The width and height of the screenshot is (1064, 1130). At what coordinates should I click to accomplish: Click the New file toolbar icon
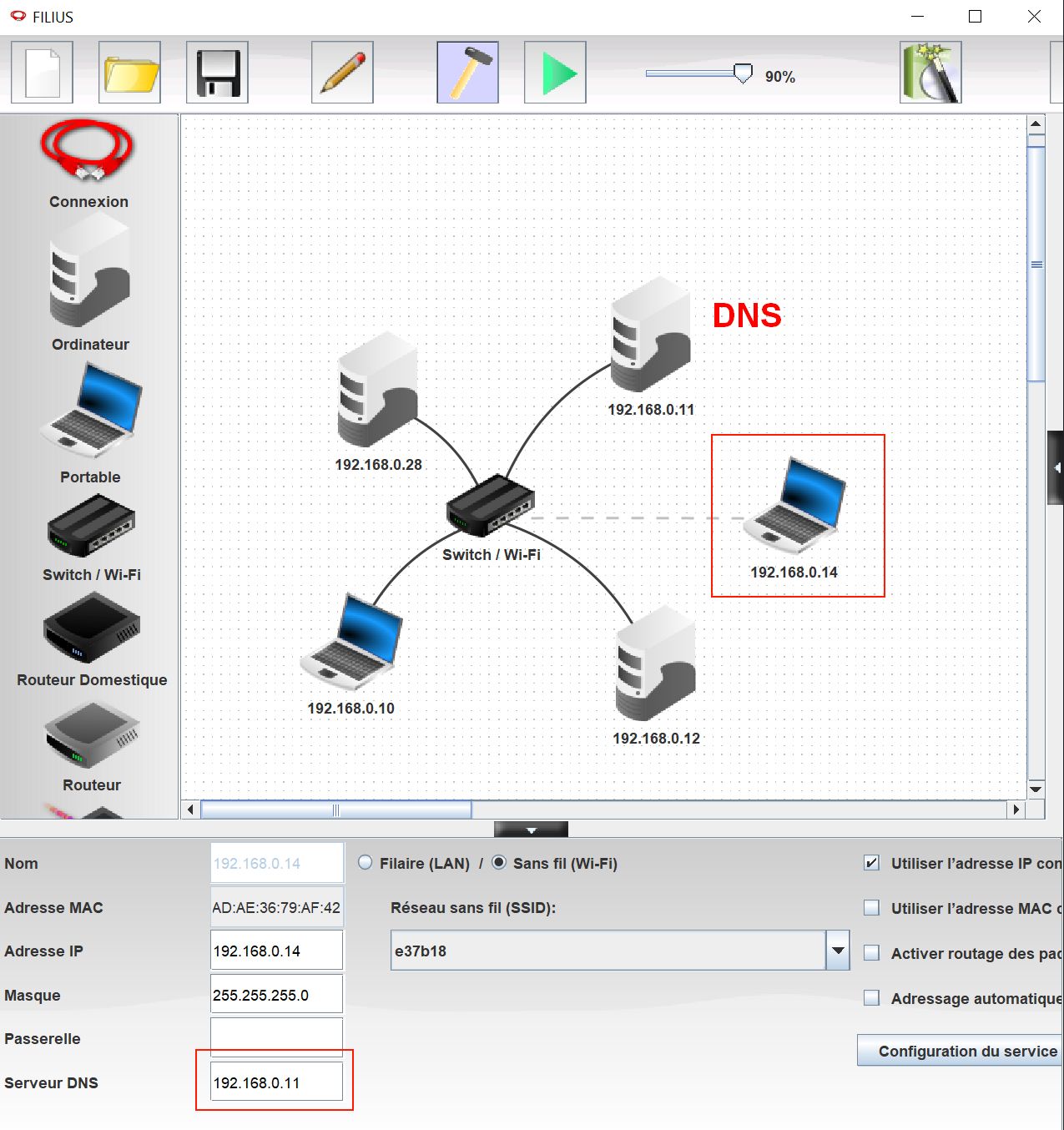click(42, 73)
